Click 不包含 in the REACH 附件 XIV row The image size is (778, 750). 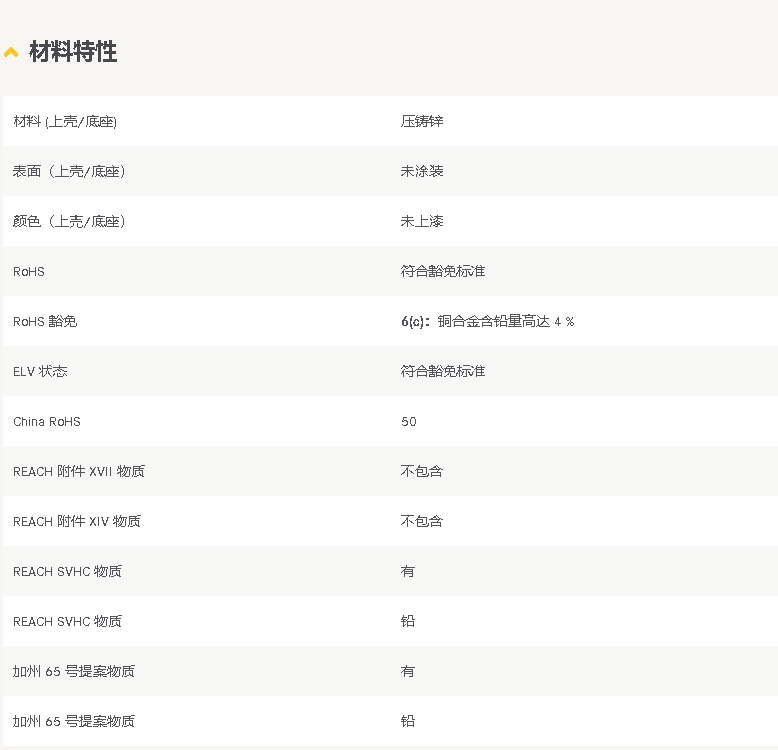(422, 521)
